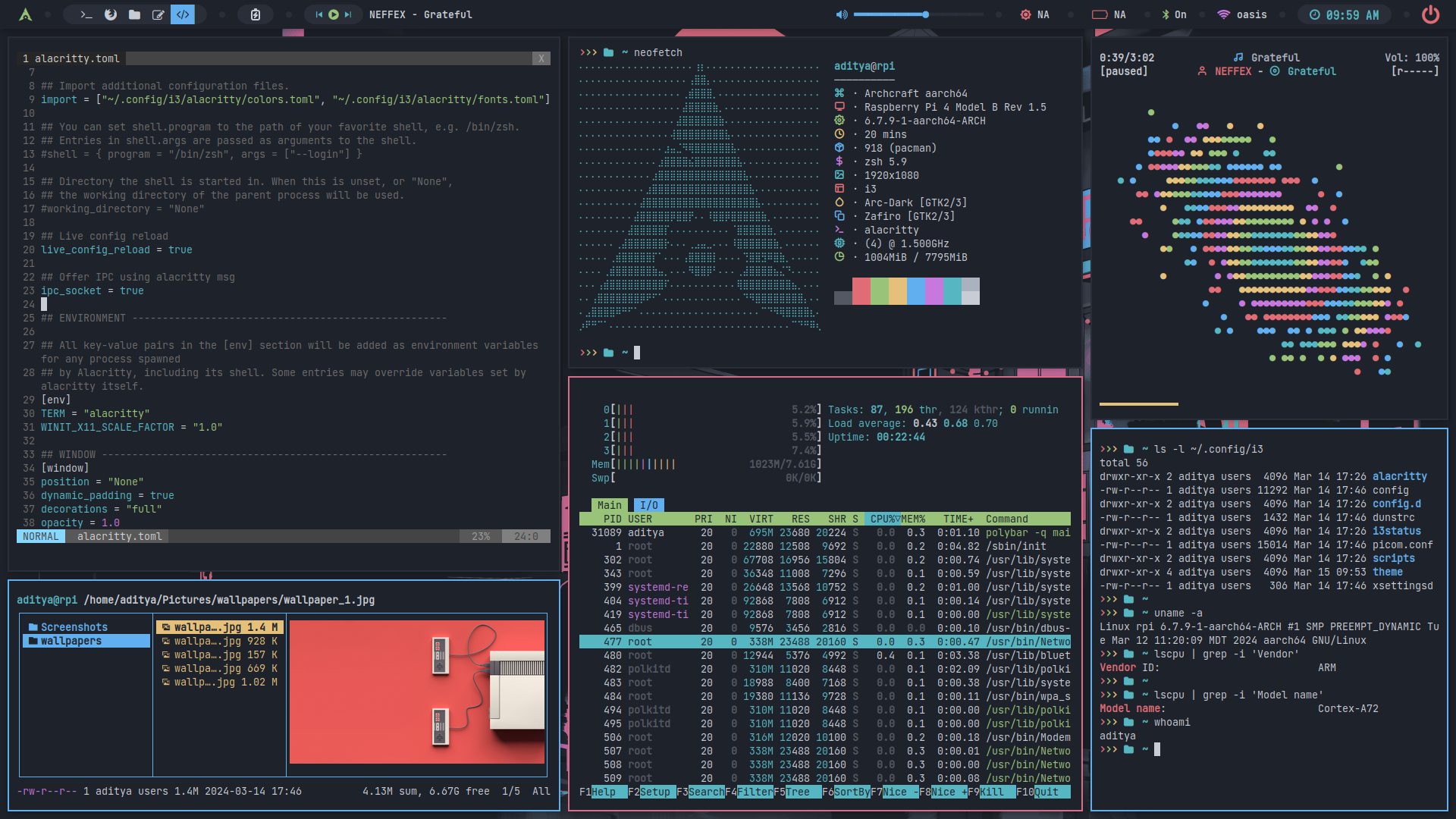
Task: Close the alacritty.toml tab with X
Action: tap(541, 58)
